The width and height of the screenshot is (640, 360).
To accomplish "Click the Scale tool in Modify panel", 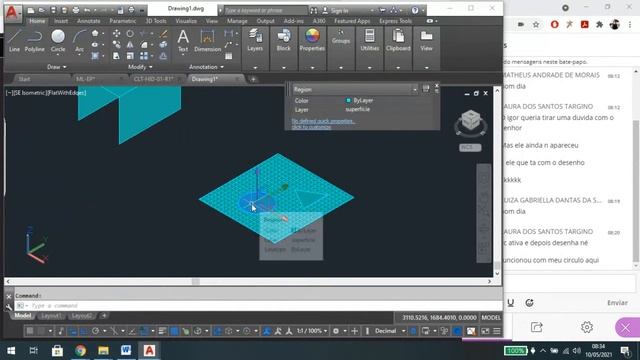I will pos(130,56).
